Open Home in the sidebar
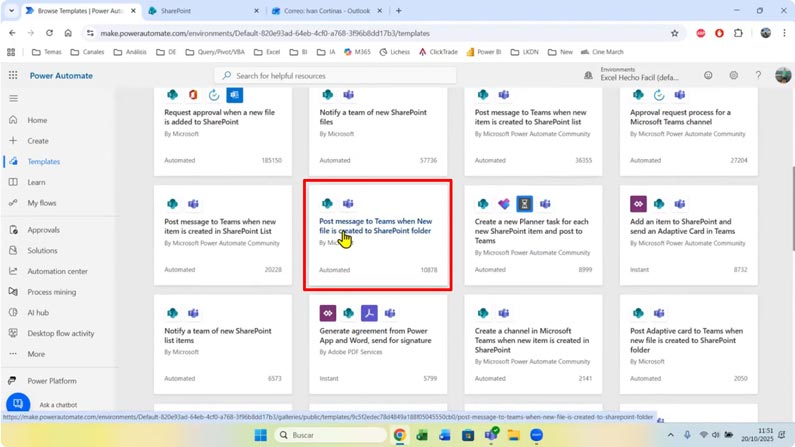Image resolution: width=795 pixels, height=447 pixels. [x=37, y=120]
